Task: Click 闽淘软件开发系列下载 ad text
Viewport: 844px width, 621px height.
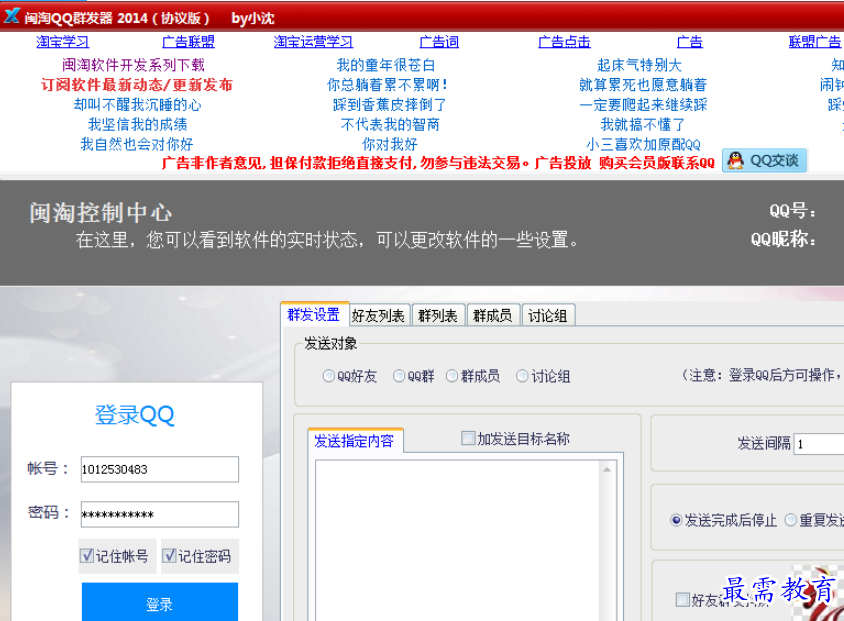Action: [133, 65]
